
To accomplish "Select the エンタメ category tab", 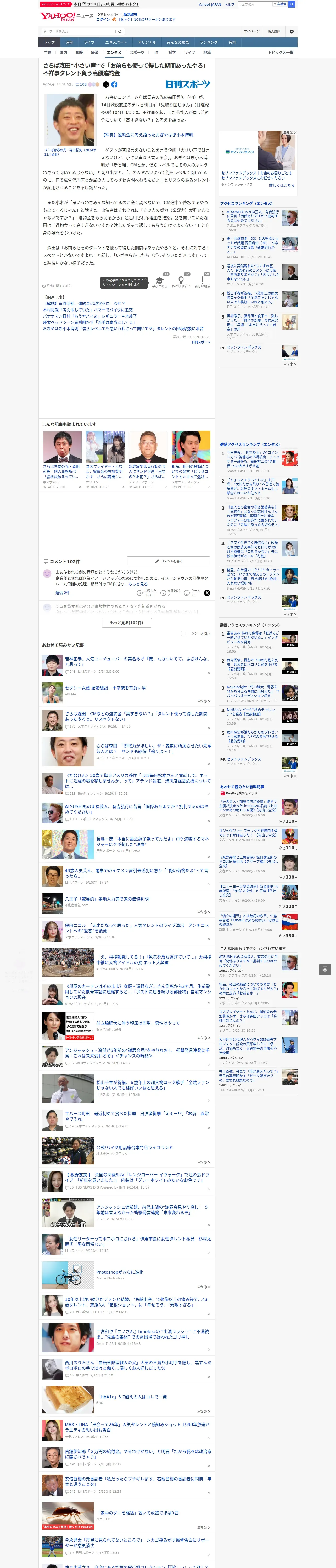I will click(114, 52).
